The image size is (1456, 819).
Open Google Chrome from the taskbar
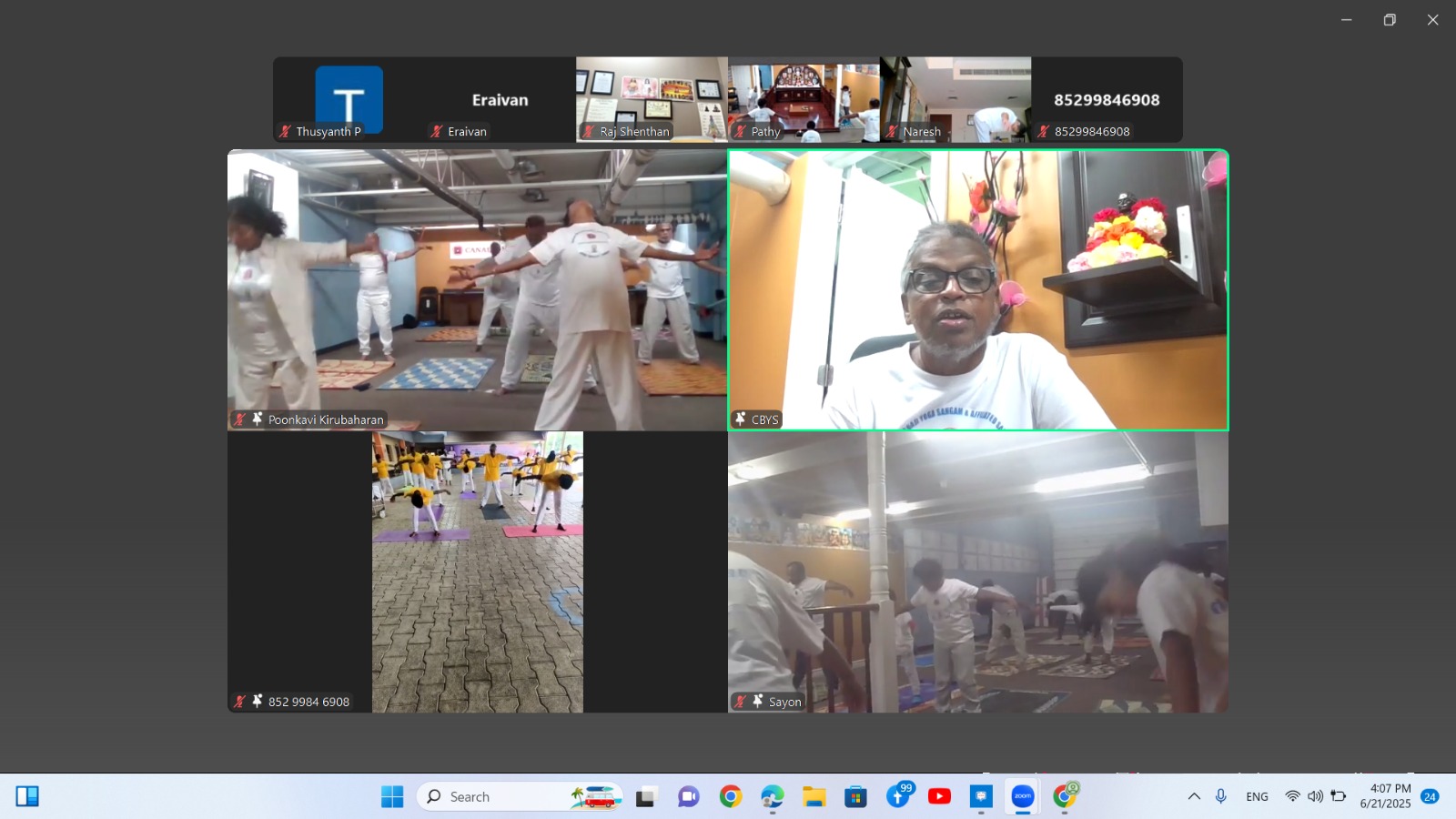point(730,796)
